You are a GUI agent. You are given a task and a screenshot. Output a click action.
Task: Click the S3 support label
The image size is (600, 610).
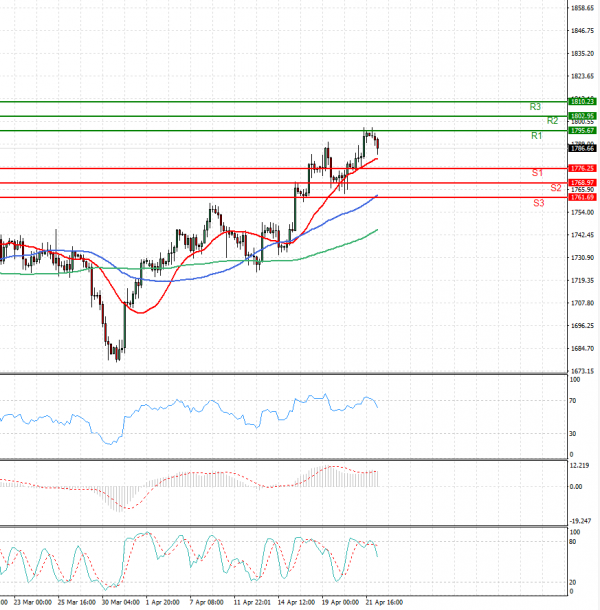tap(539, 203)
